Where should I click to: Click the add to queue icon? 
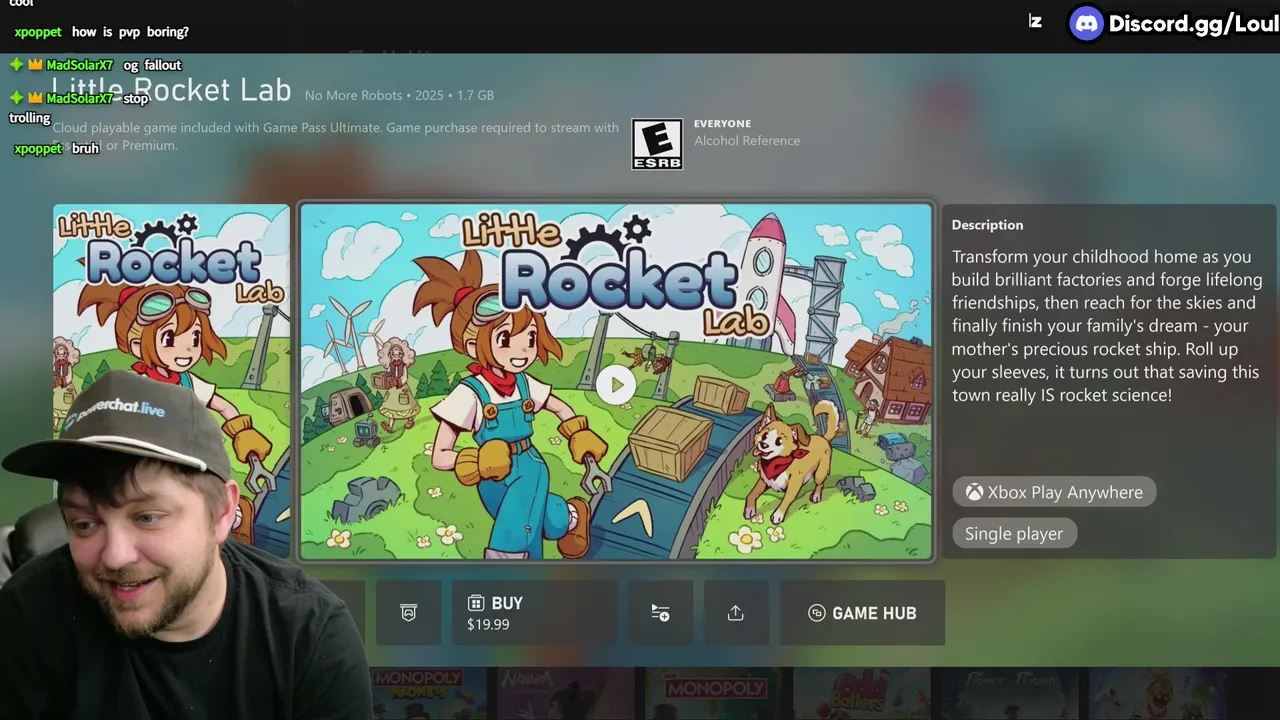[660, 613]
